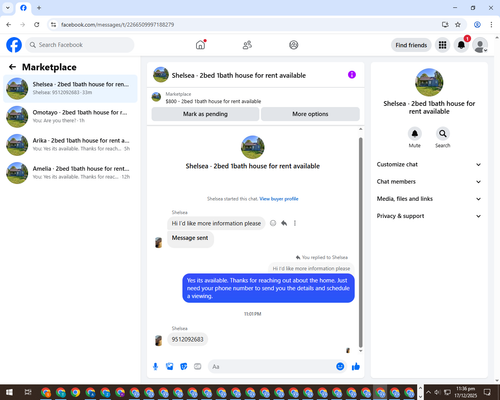
Task: Open the Amelia conversation in the list
Action: point(70,172)
